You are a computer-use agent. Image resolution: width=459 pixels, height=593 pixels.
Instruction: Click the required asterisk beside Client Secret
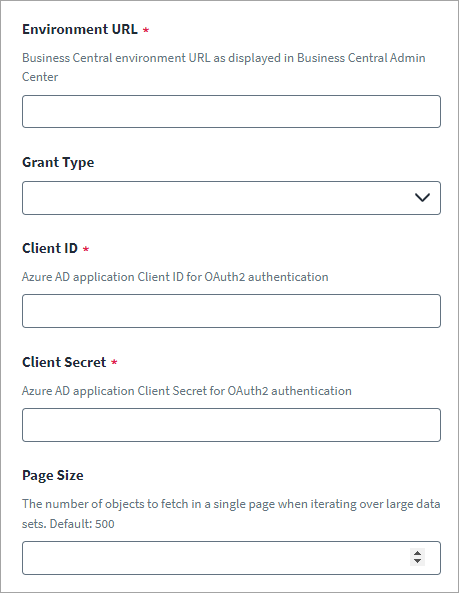point(114,362)
